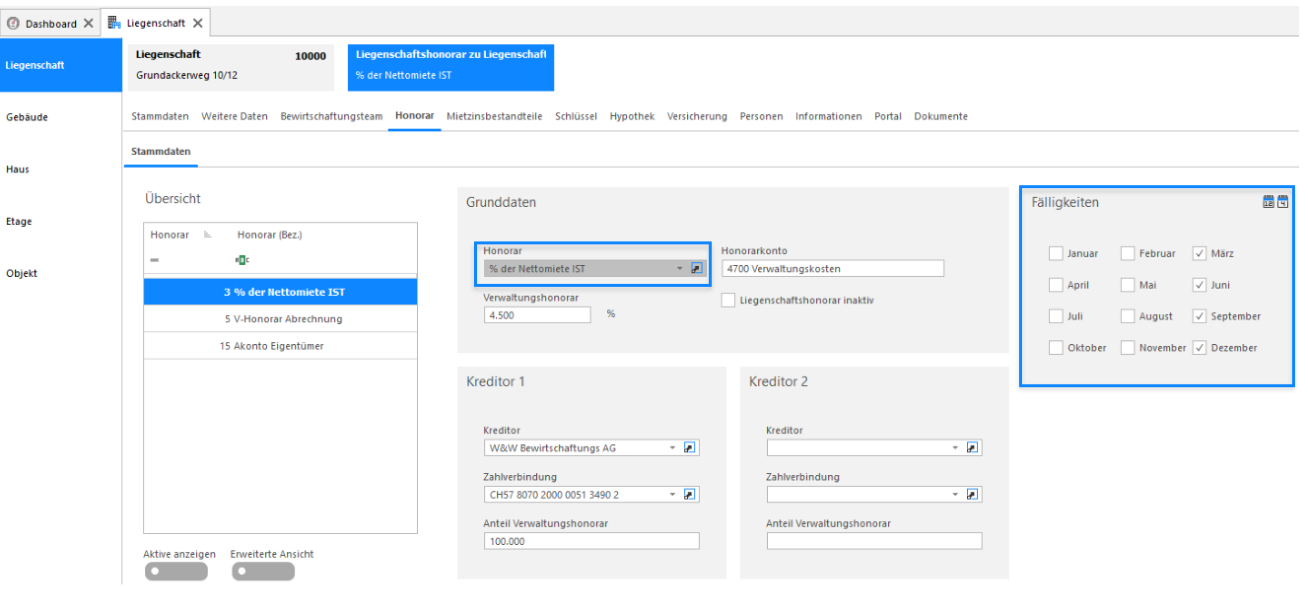Switch to the Weitere Daten tab

tap(234, 116)
